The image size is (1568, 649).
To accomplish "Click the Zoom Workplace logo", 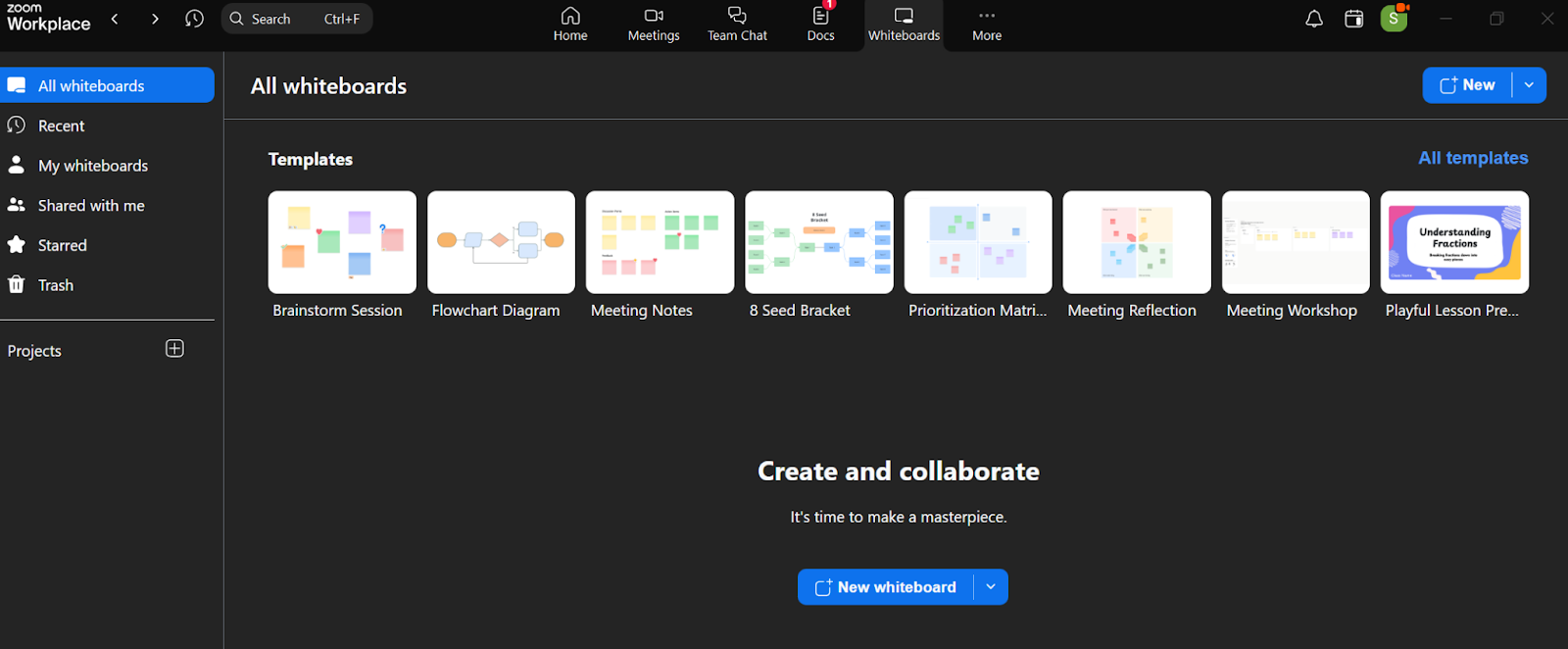I will [48, 18].
